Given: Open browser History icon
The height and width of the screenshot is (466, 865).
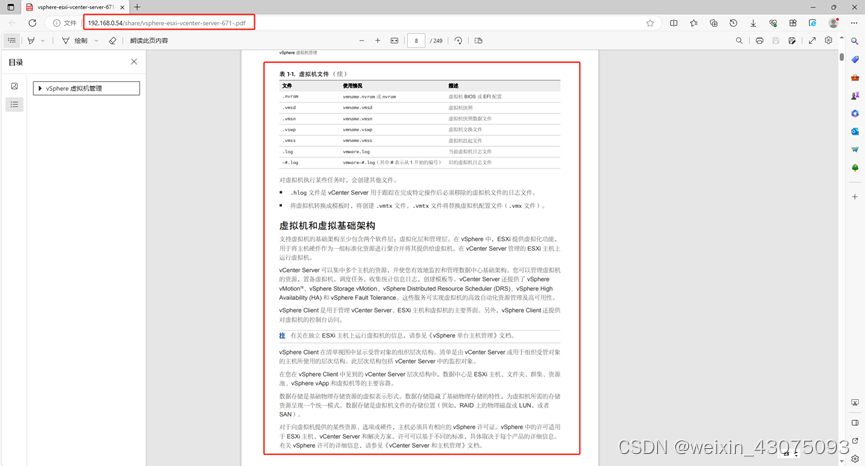Looking at the screenshot, I should 733,23.
